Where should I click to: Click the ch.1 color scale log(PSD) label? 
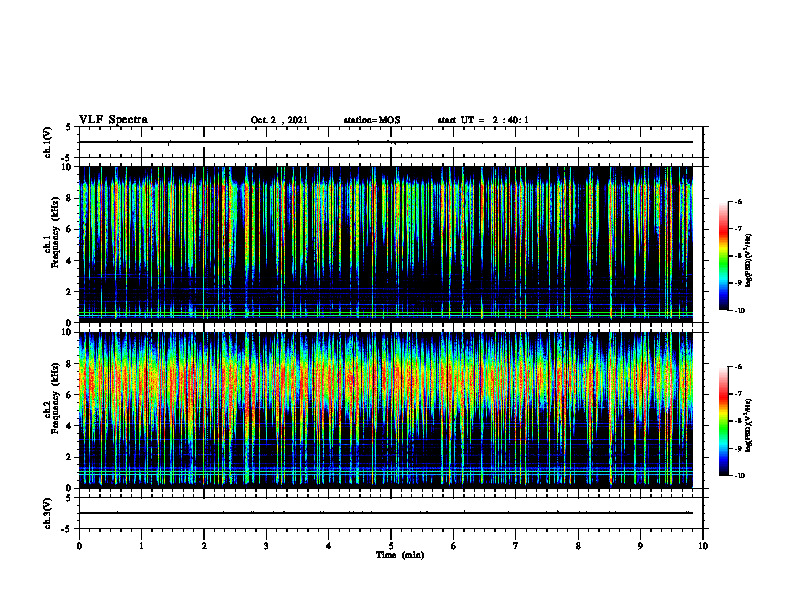(x=750, y=260)
